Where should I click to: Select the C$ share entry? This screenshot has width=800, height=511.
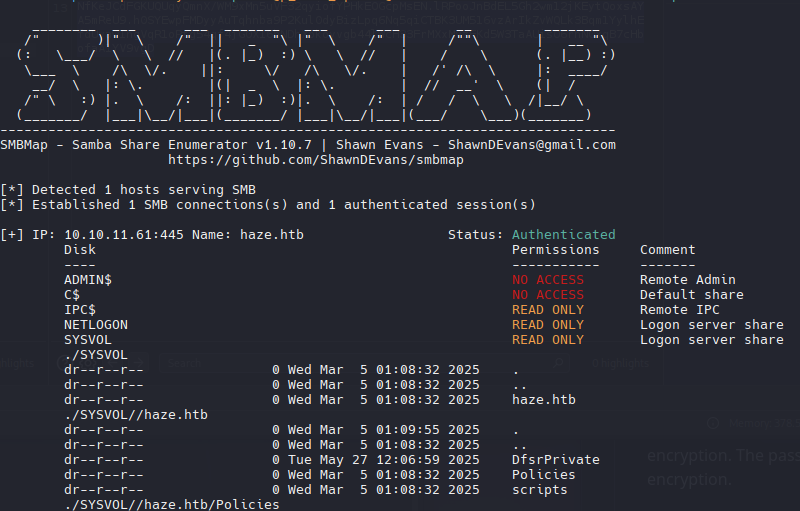(72, 295)
